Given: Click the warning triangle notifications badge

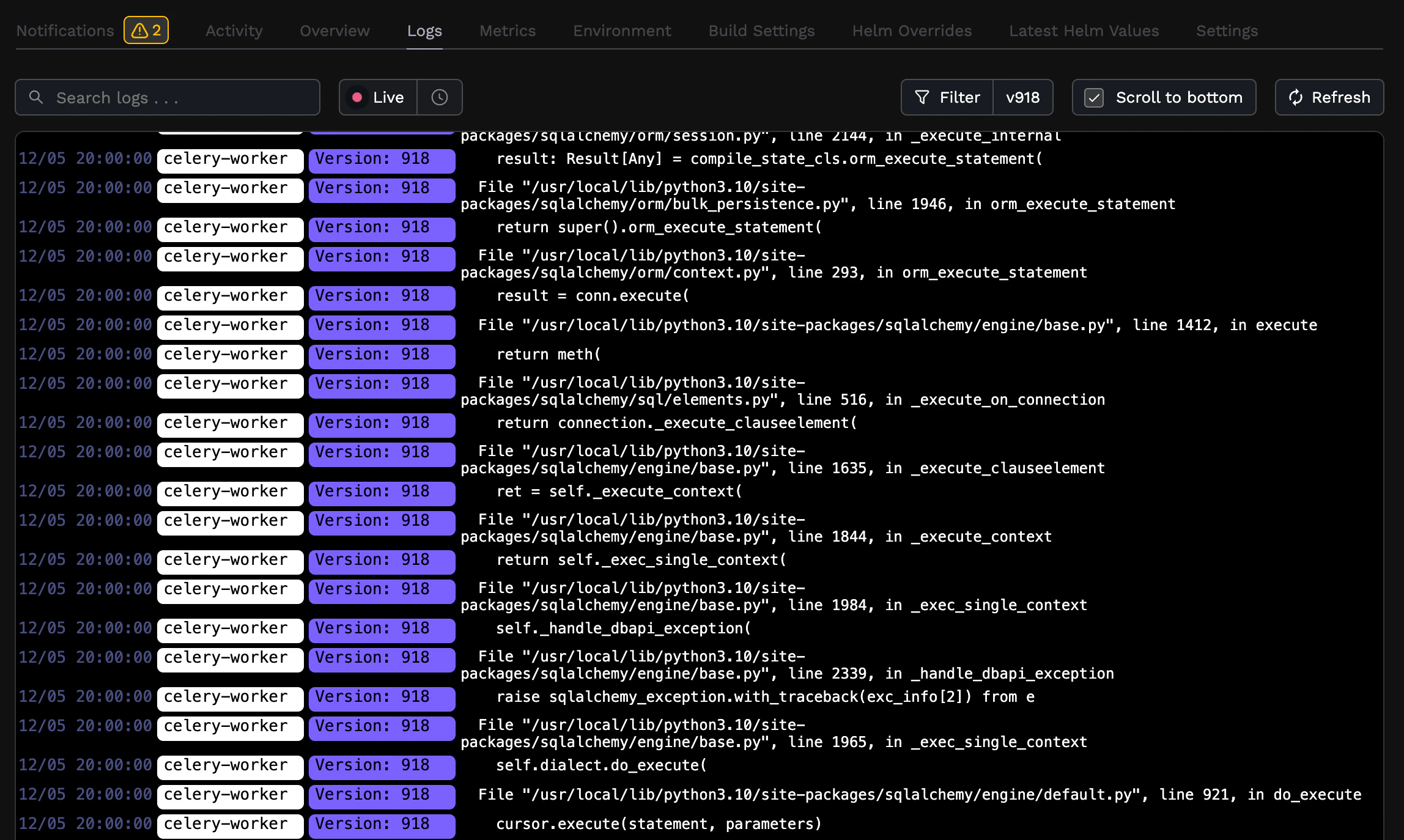Looking at the screenshot, I should click(145, 29).
